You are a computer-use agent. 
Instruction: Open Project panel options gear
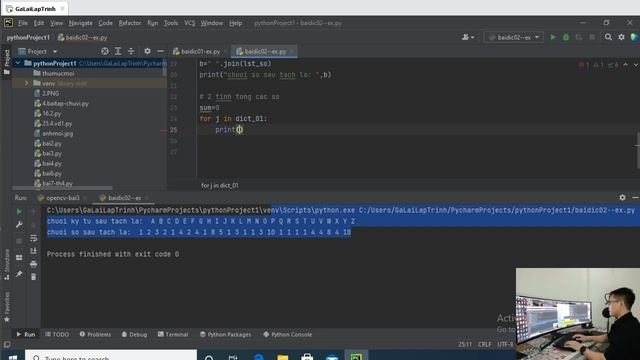coord(147,51)
